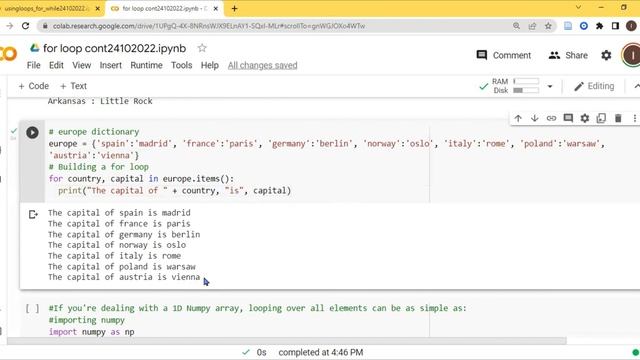Star the notebook for loop cont24102022.ipynb

coord(202,48)
